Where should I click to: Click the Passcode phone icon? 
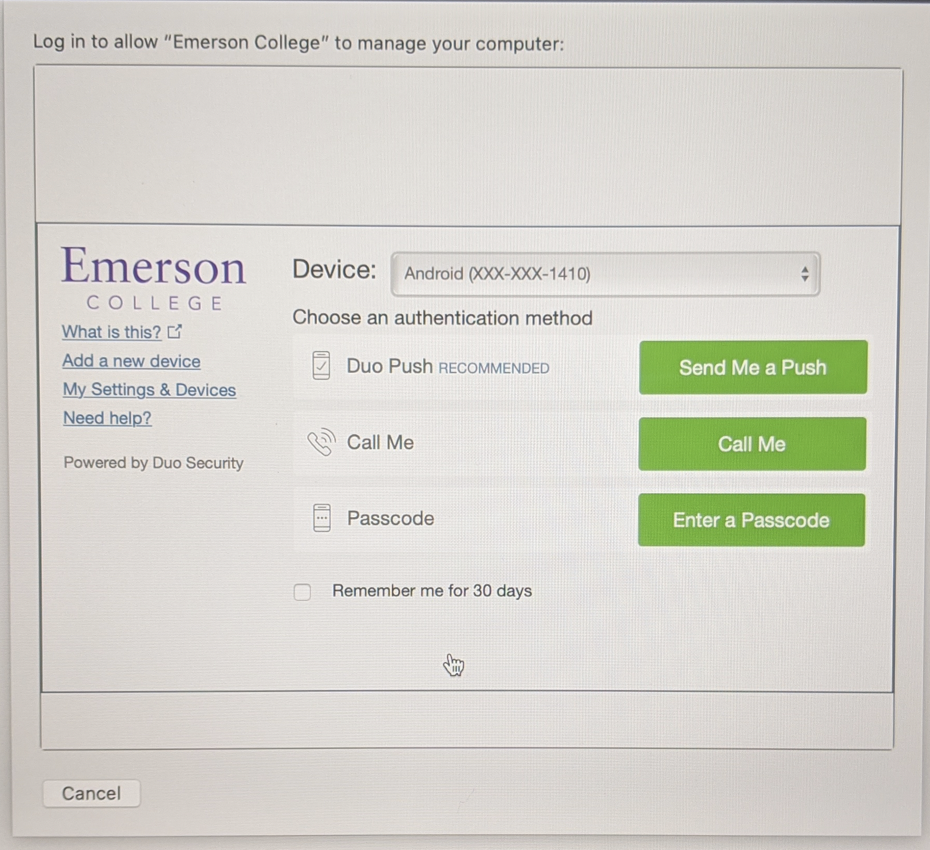(321, 518)
